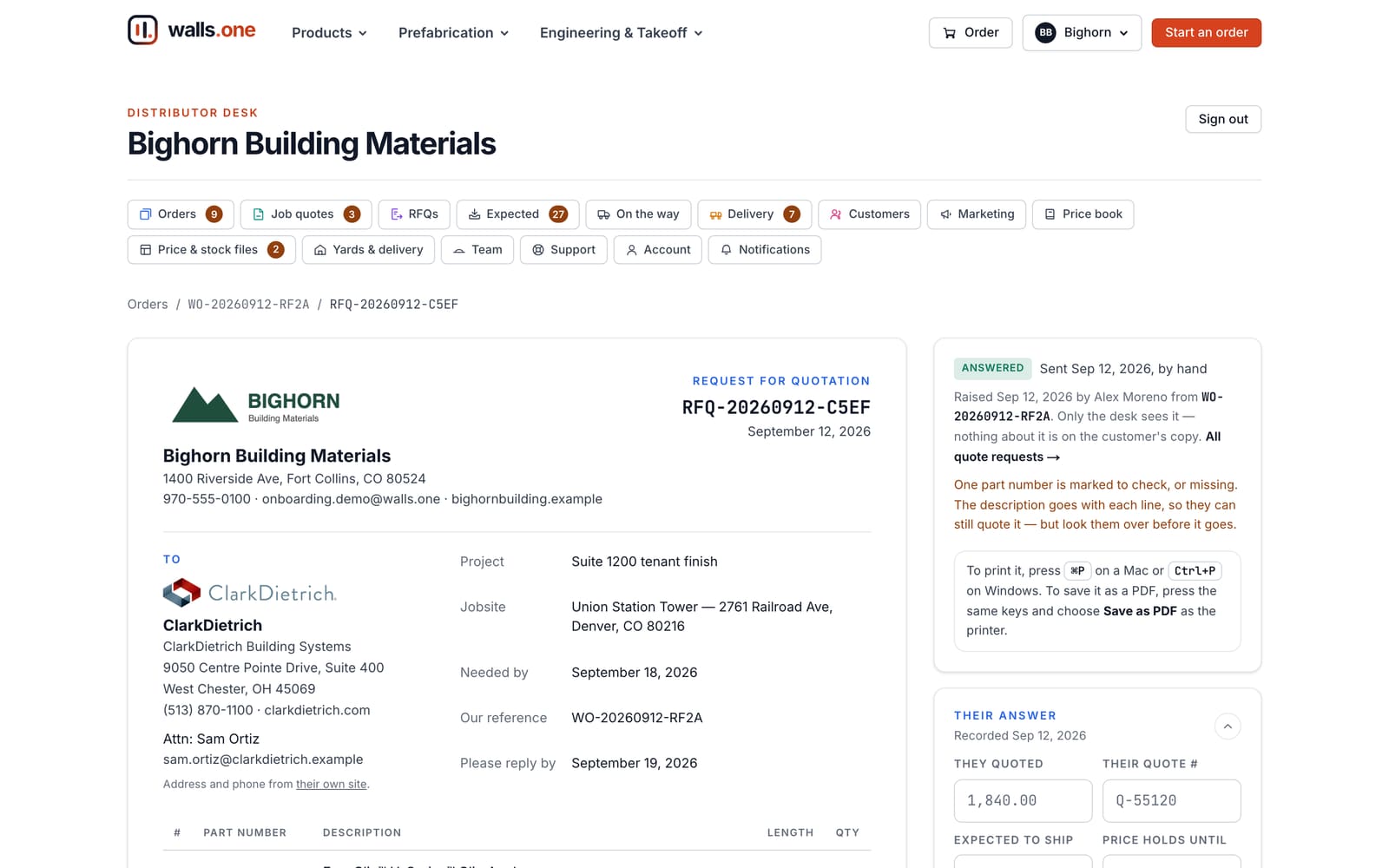
Task: Open the Support section
Action: click(x=563, y=250)
